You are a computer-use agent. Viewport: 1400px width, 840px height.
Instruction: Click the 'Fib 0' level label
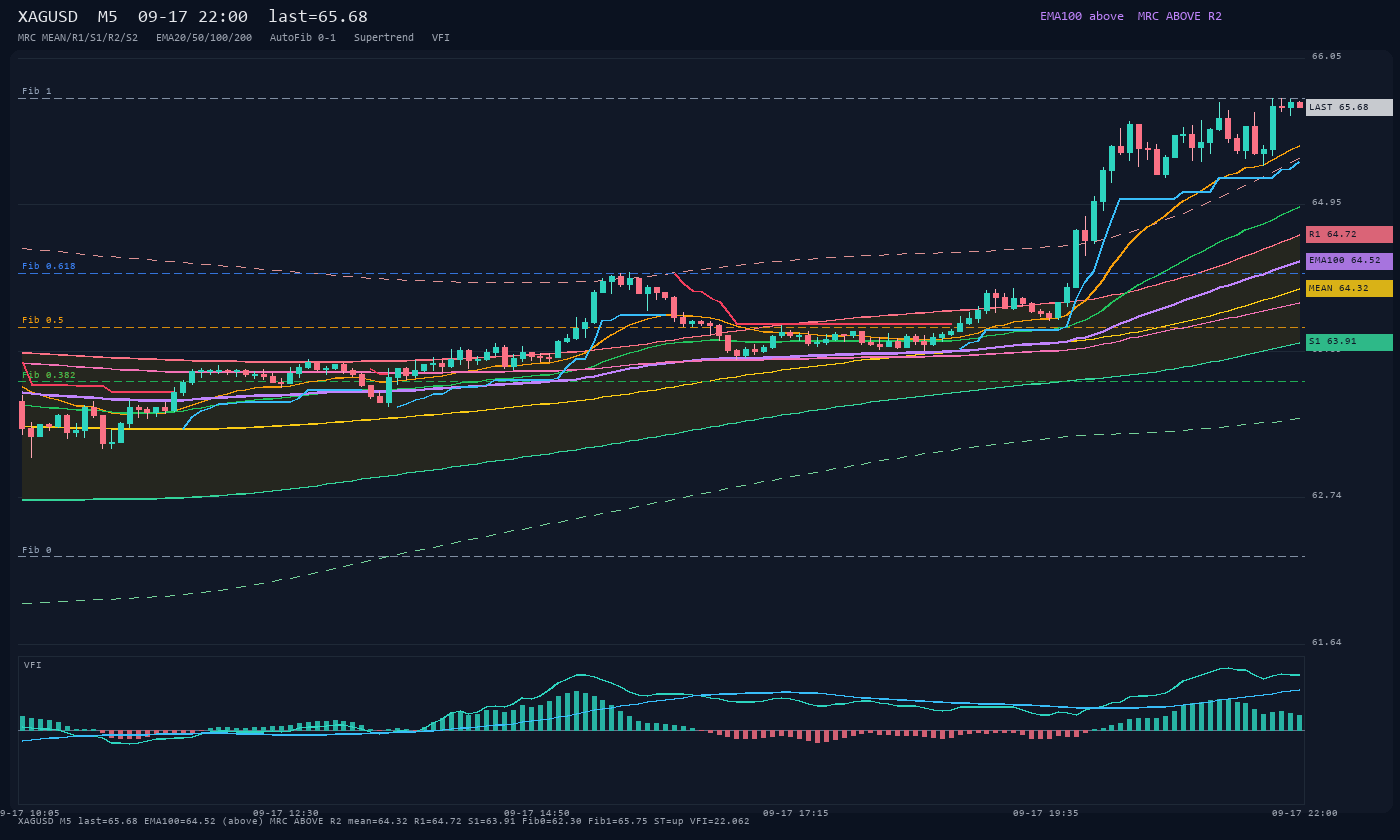[37, 550]
